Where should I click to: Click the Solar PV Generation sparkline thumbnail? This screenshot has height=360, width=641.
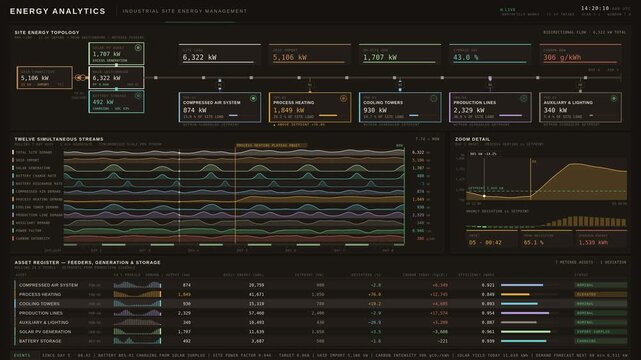coord(137,331)
